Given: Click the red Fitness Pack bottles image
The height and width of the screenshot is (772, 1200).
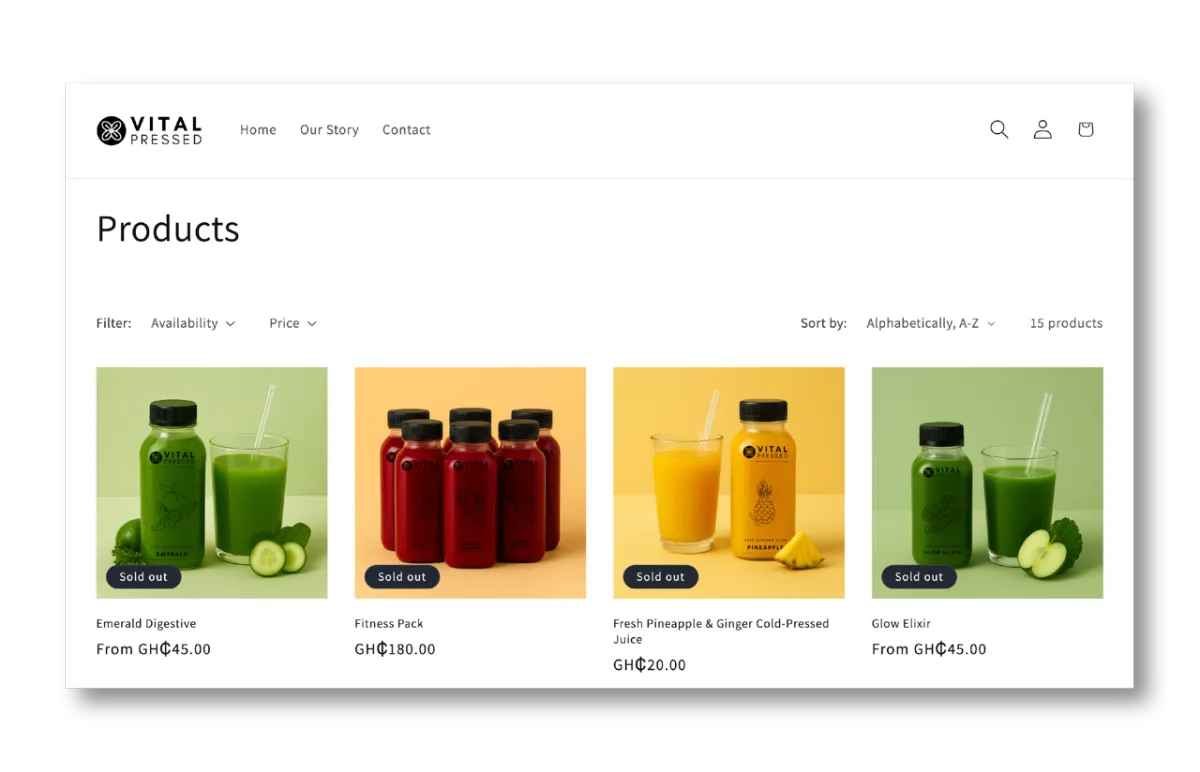Looking at the screenshot, I should [470, 483].
